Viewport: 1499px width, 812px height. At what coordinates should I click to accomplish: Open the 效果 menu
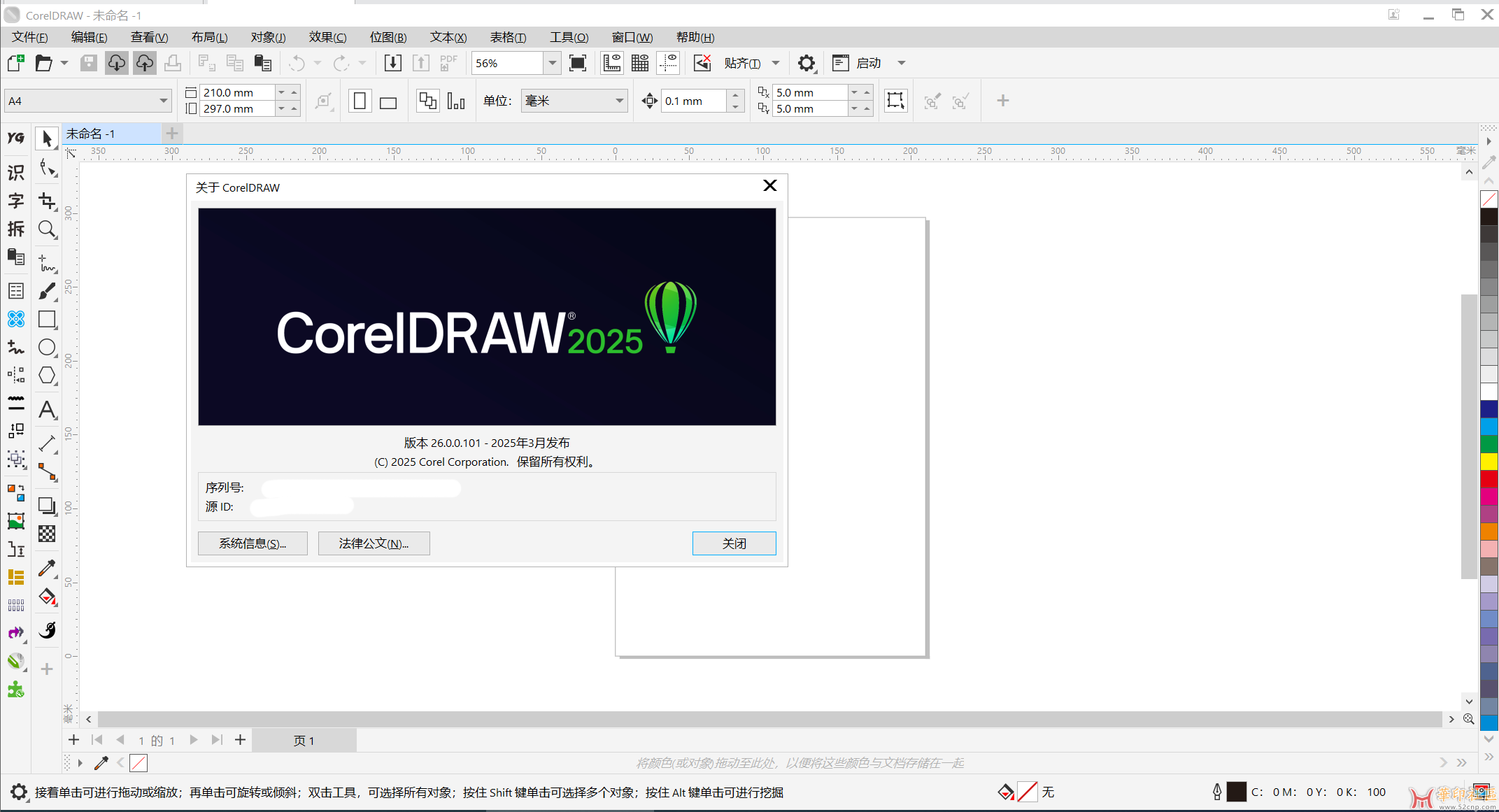[327, 37]
